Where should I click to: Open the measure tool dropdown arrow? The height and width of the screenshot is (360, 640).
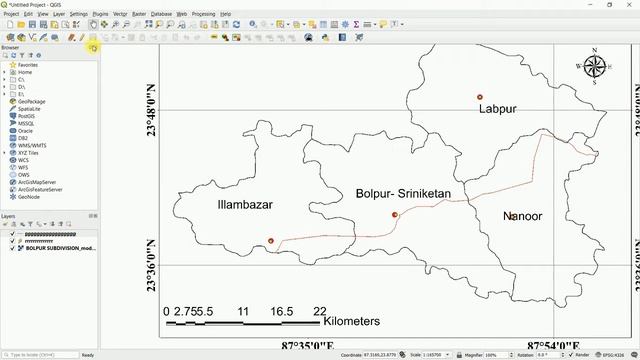(x=374, y=25)
